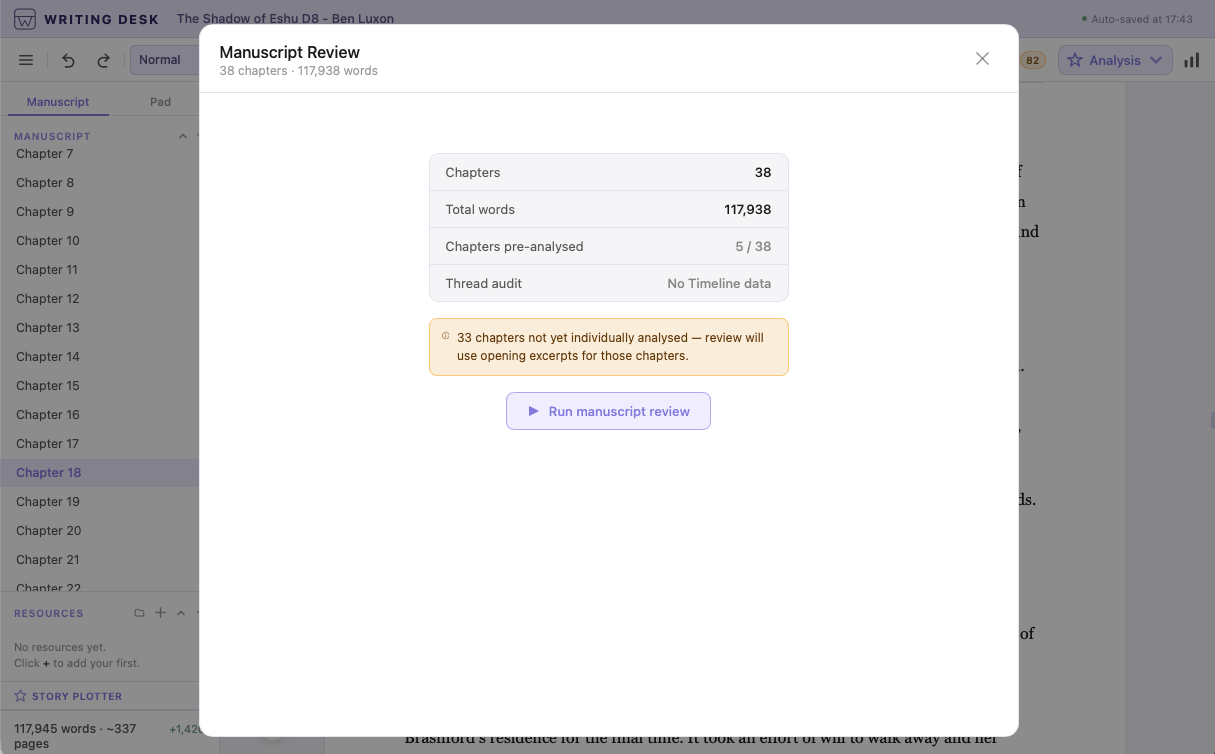Click the Auto-saved status indicator

(1137, 19)
